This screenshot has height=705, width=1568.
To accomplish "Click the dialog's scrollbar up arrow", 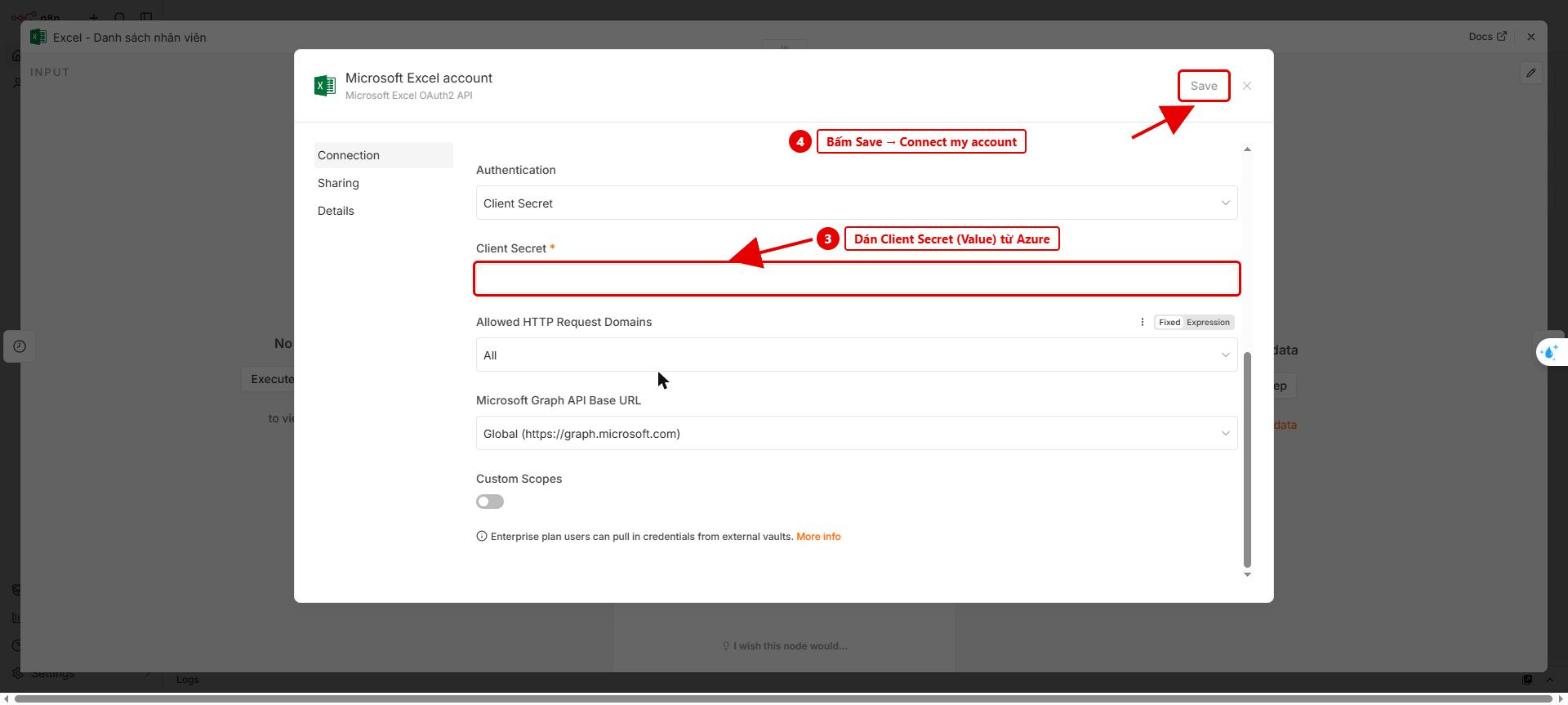I will coord(1247,149).
